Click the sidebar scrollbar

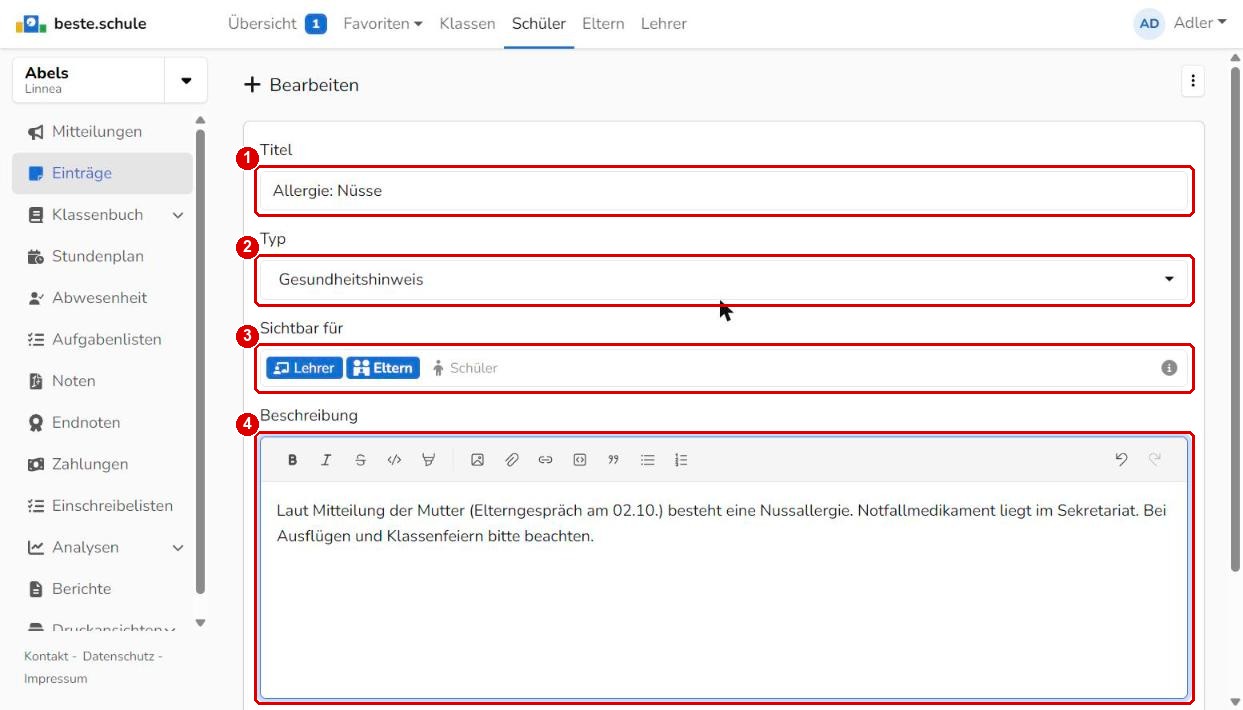(200, 360)
